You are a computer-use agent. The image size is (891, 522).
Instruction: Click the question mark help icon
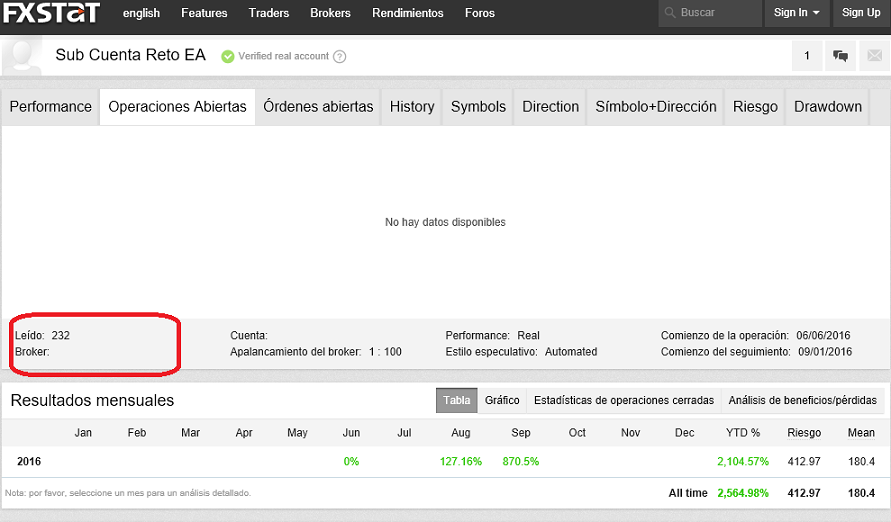340,57
